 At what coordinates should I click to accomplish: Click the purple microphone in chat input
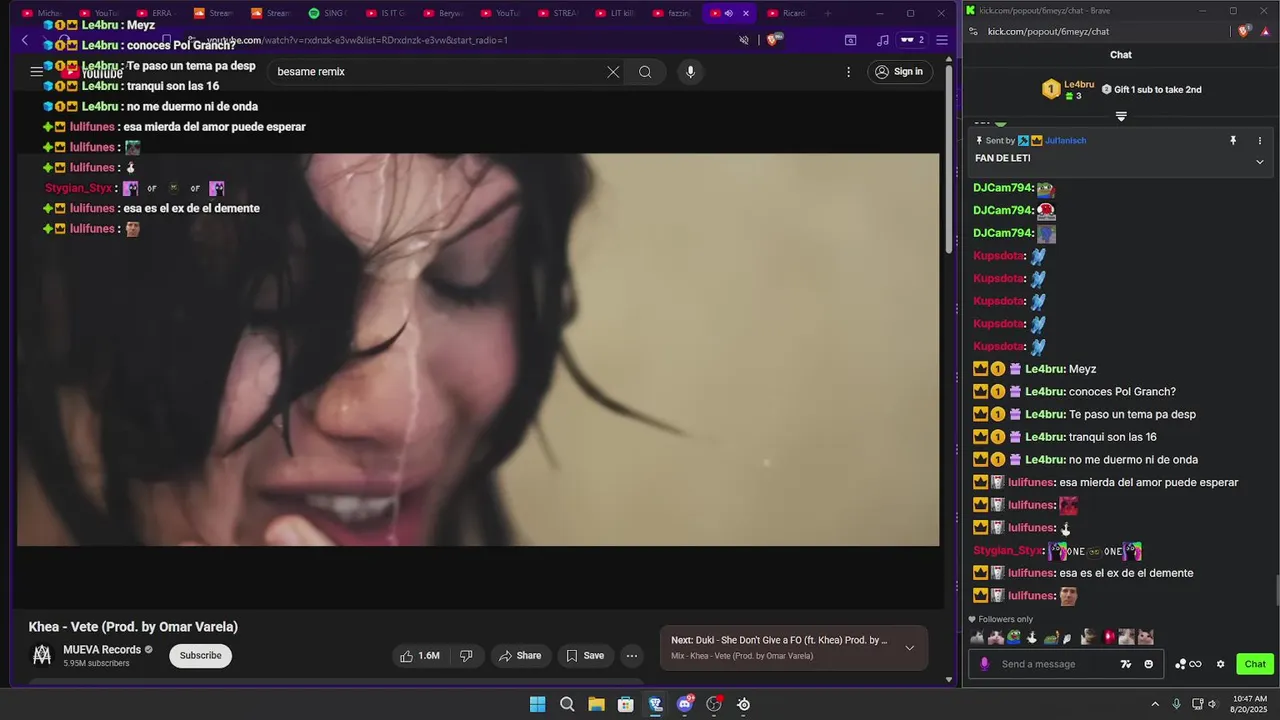[x=985, y=664]
